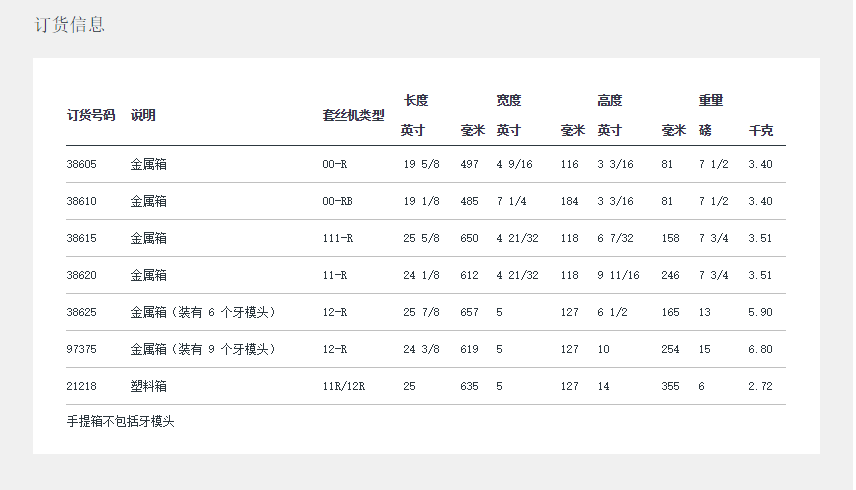Click the 订货号码 column header
Screen dimensions: 856x490
(90, 115)
